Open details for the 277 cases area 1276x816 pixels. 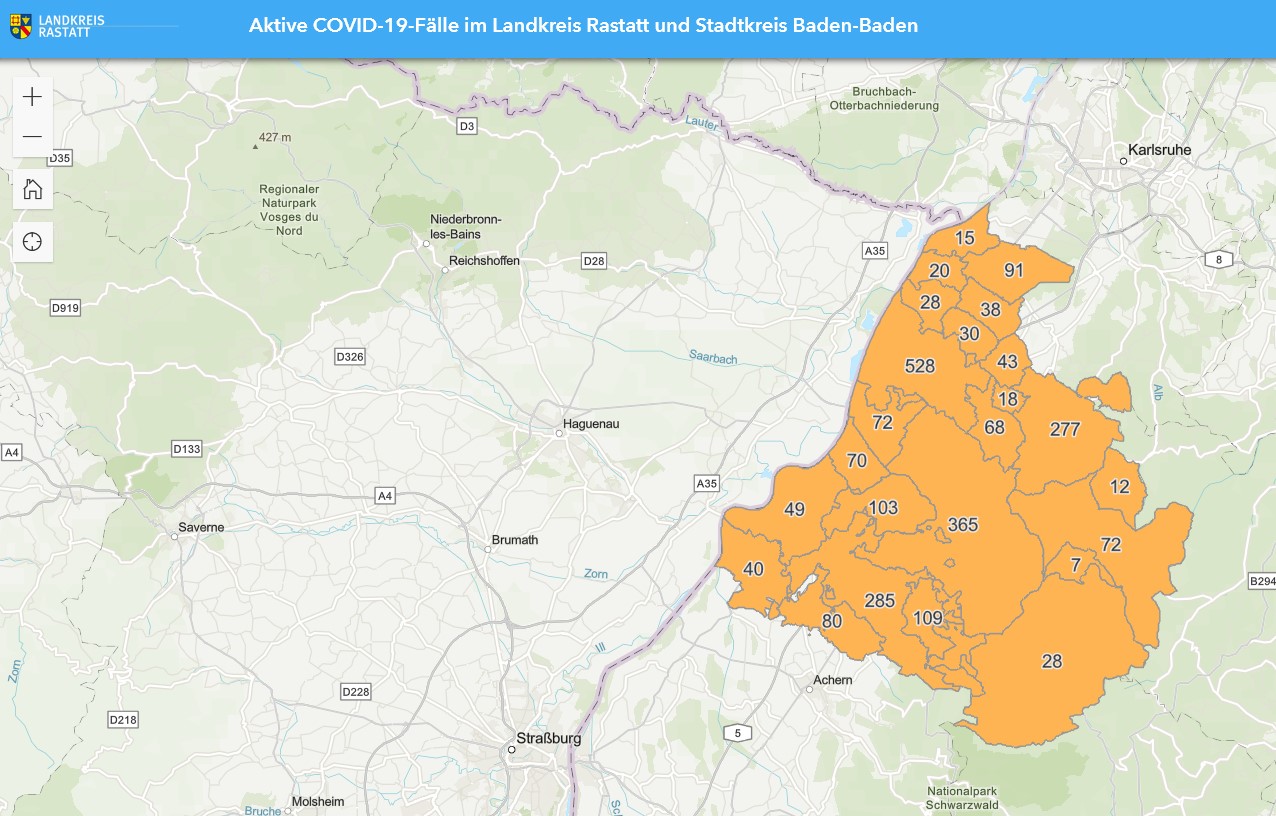[x=1065, y=430]
